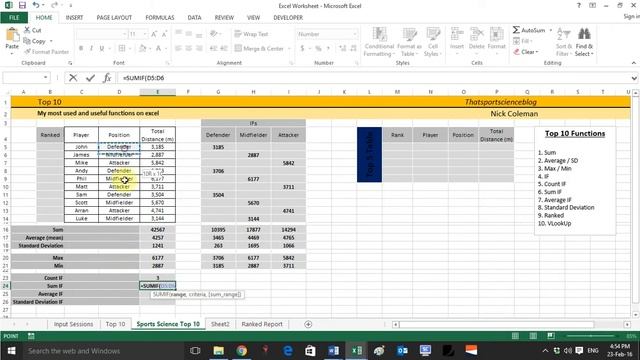
Task: Add a new sheet with the plus icon
Action: [308, 324]
